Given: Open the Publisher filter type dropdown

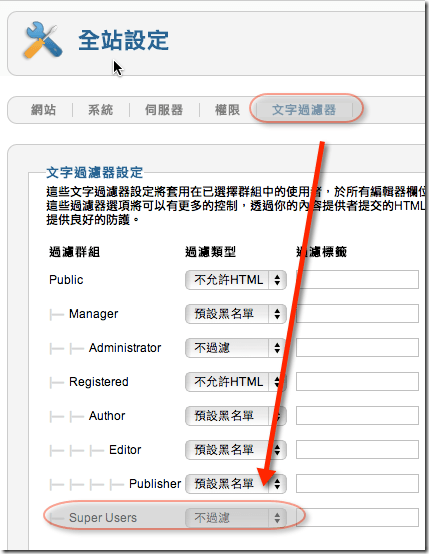Looking at the screenshot, I should [x=236, y=484].
